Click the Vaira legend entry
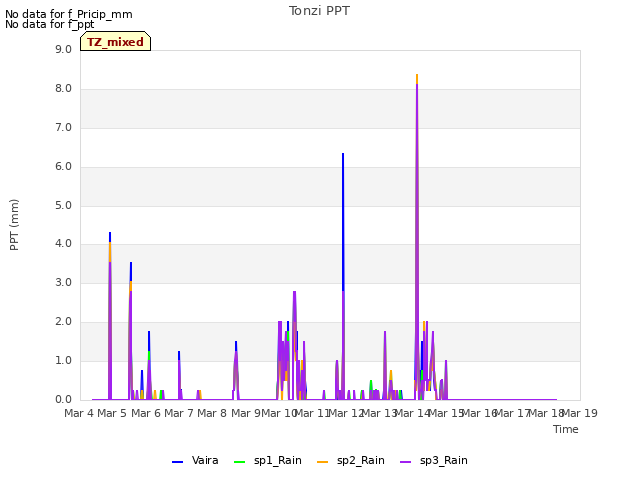The height and width of the screenshot is (480, 640). coord(195,460)
